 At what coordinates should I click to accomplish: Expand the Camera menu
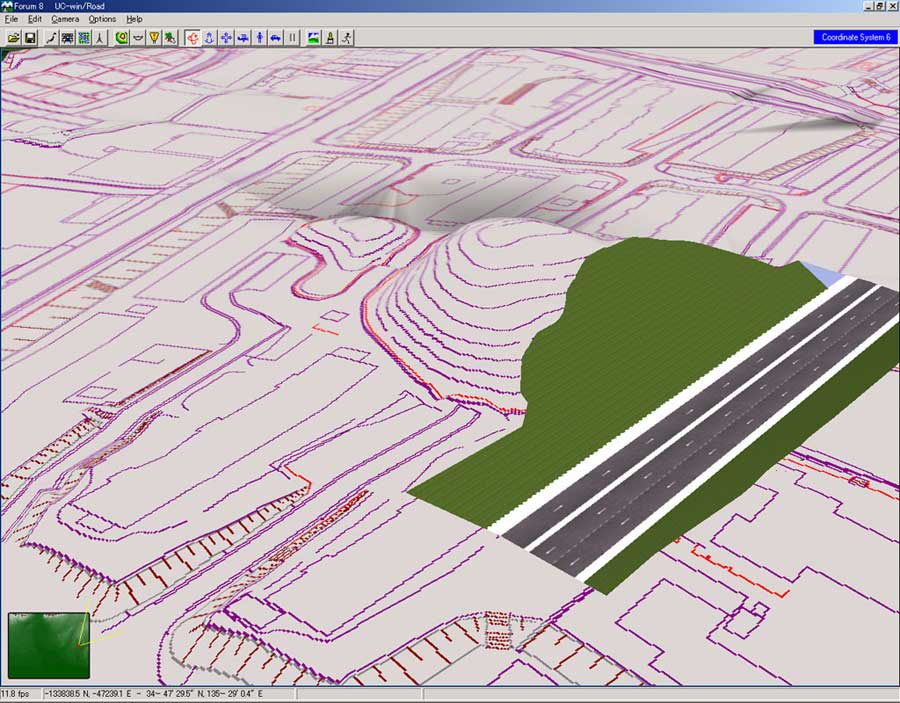click(65, 19)
